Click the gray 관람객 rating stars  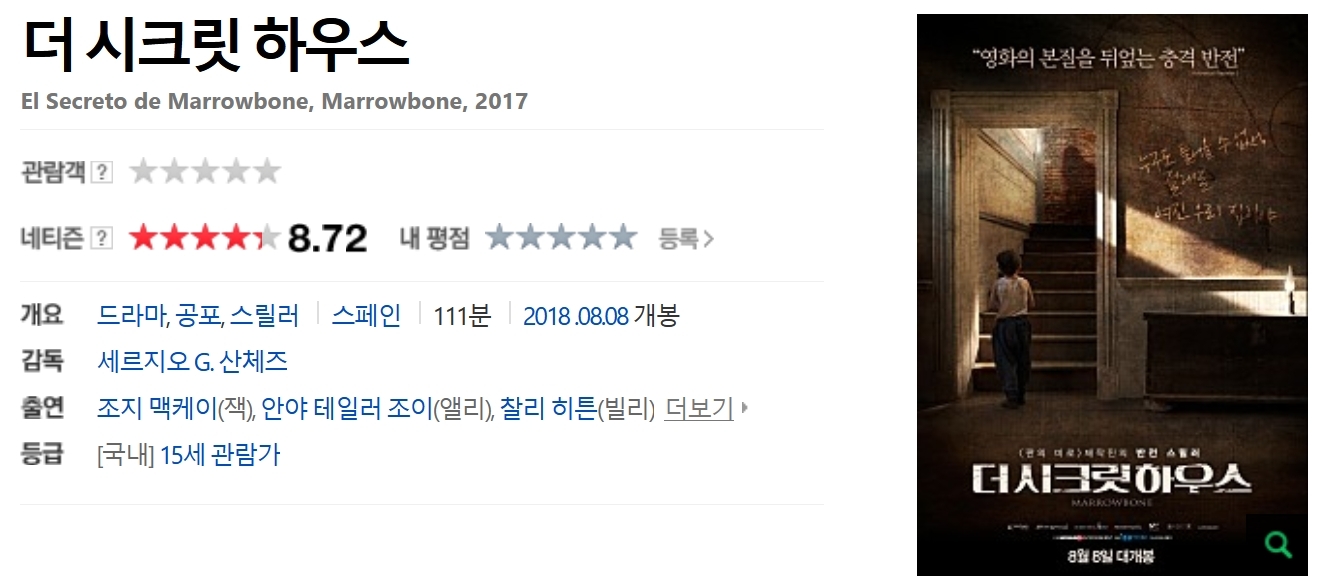click(x=205, y=172)
